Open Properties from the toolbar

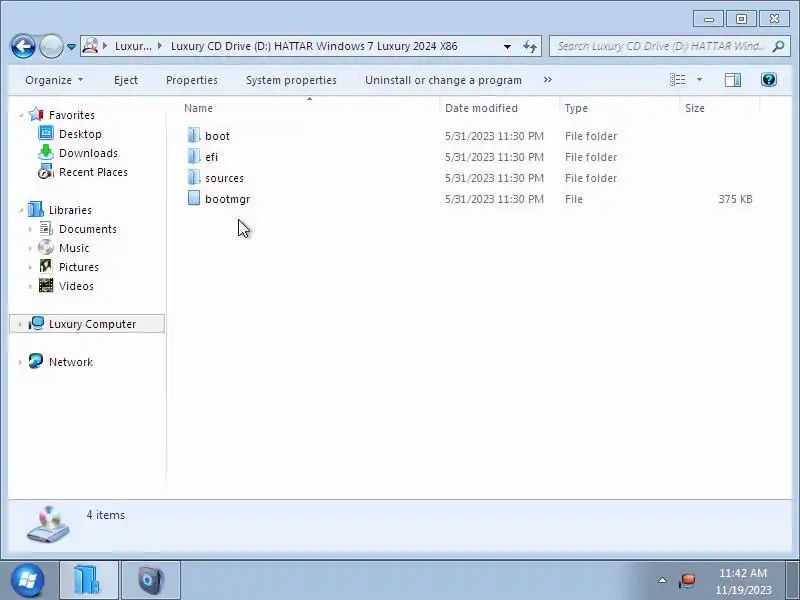192,80
